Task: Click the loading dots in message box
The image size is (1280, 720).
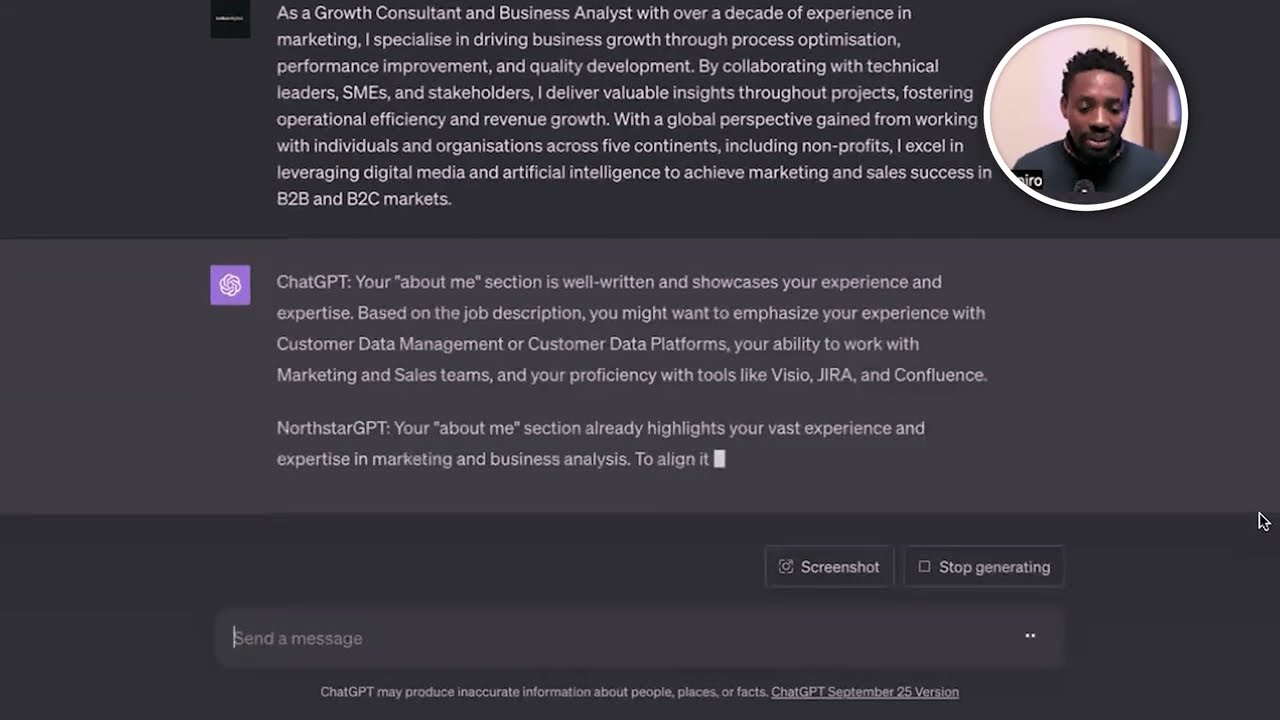Action: tap(1030, 636)
